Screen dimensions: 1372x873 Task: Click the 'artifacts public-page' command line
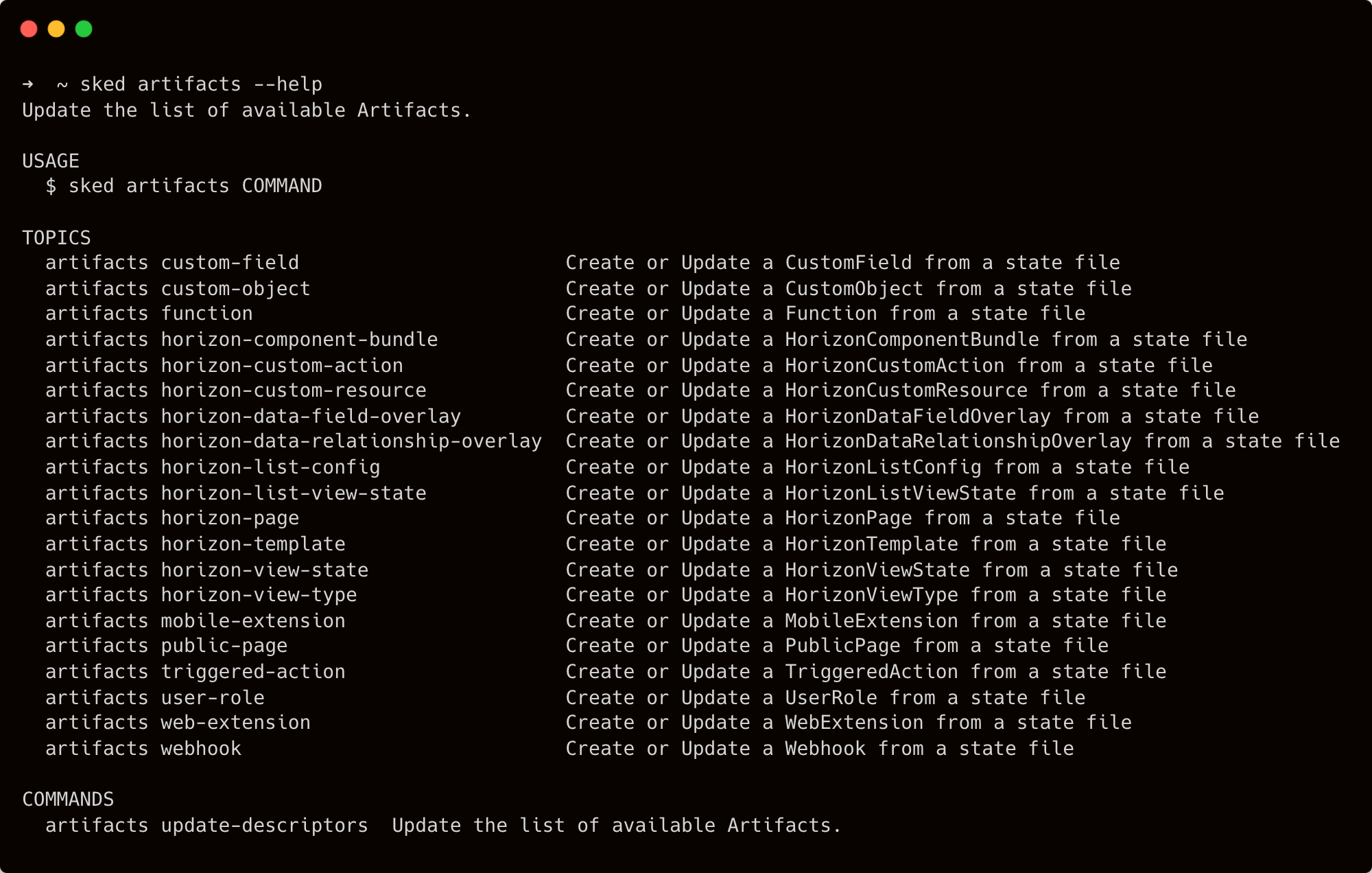click(x=166, y=645)
